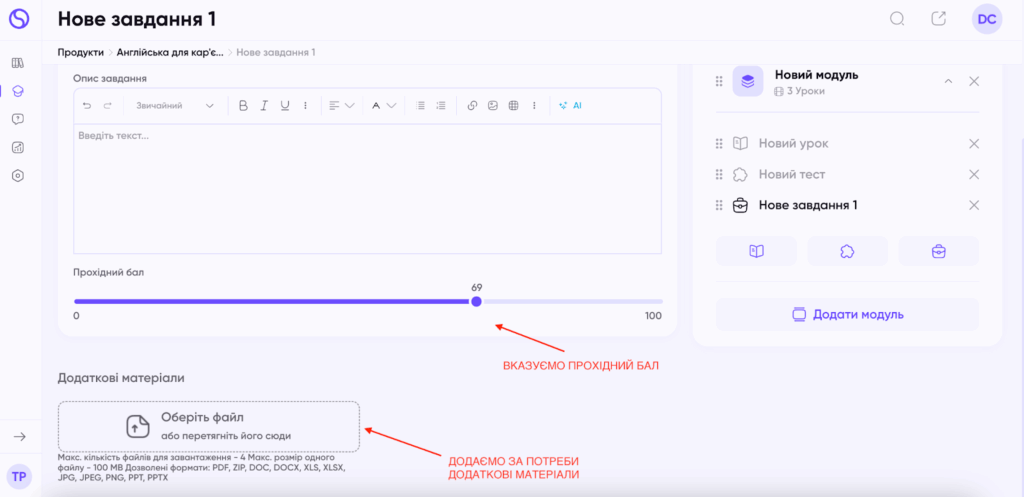The image size is (1024, 497).
Task: Go to Англійська для кар'є... breadcrumb
Action: point(170,52)
